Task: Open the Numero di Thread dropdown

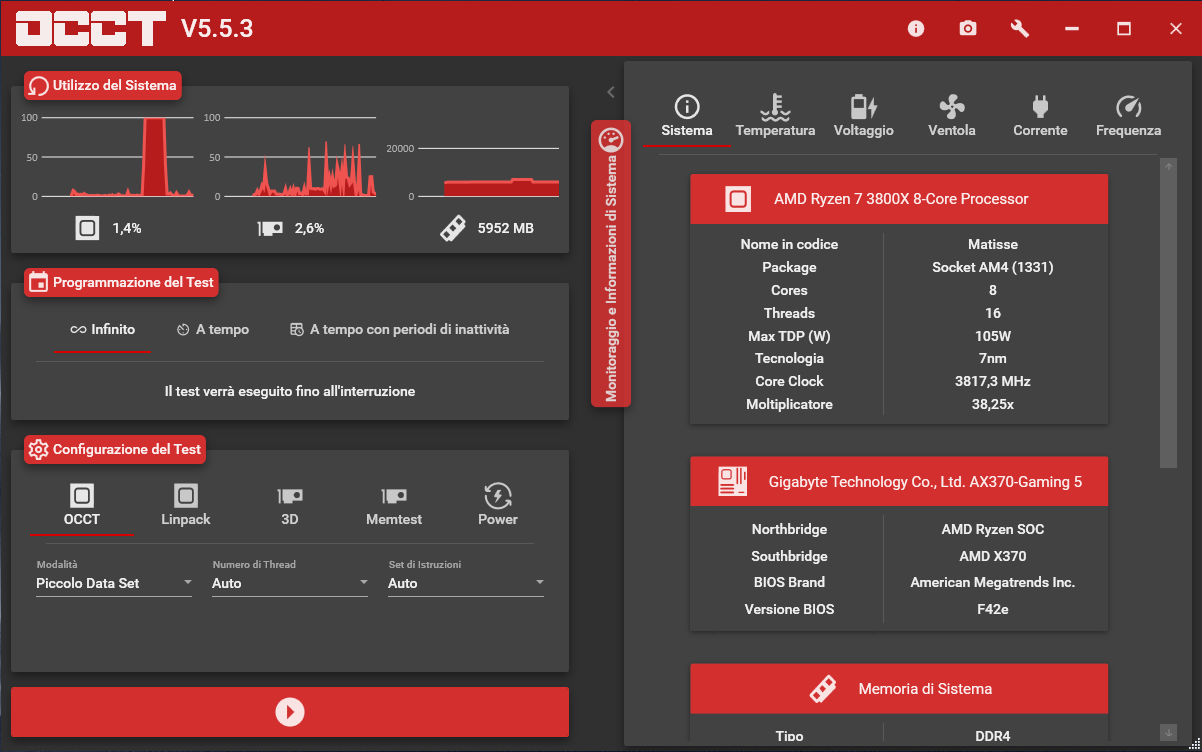Action: (x=290, y=583)
